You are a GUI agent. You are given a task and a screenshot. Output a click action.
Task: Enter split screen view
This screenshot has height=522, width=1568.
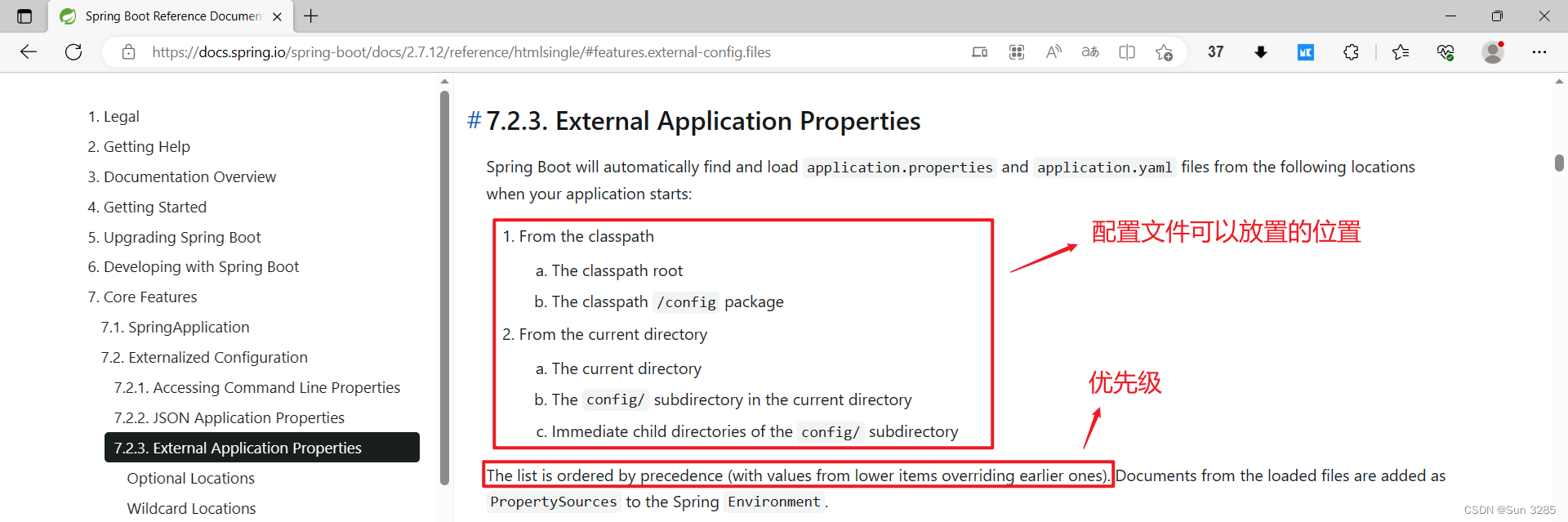tap(1127, 52)
